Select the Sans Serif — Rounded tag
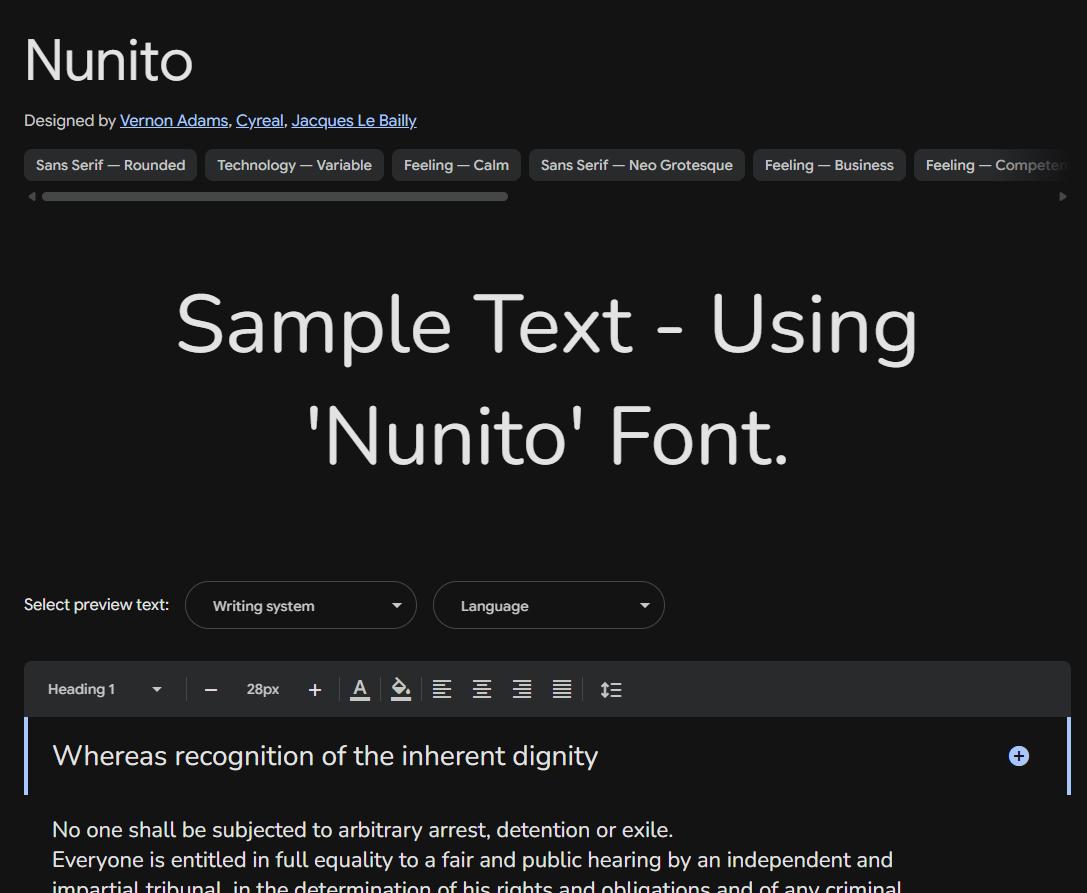 coord(110,165)
